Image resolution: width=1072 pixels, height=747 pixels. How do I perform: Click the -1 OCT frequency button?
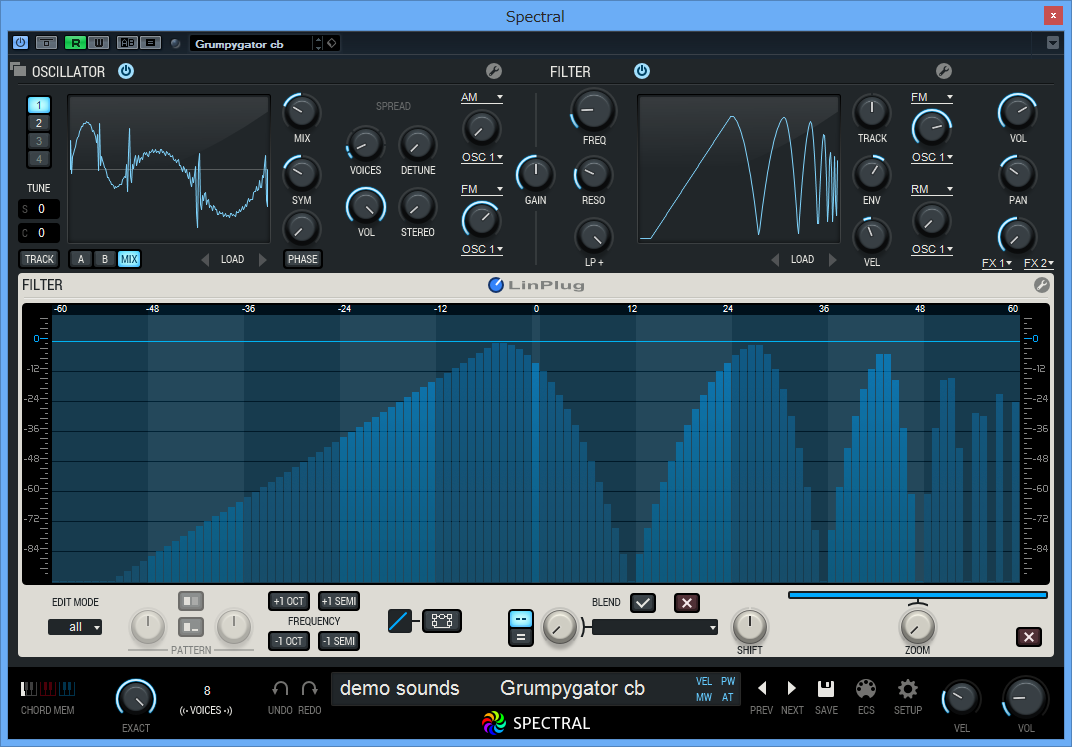coord(289,641)
